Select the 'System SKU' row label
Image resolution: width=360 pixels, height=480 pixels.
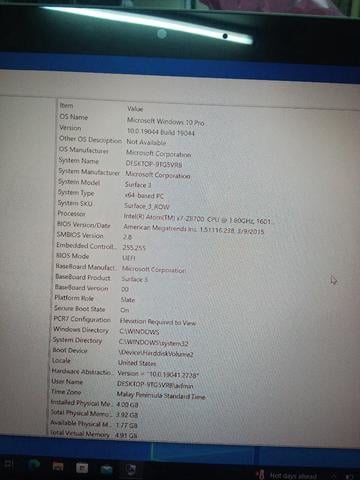(75, 203)
